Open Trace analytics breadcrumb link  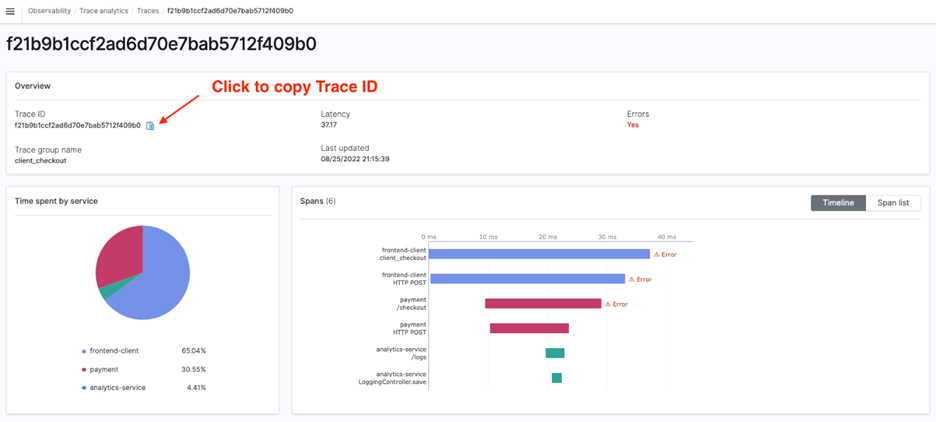pyautogui.click(x=104, y=11)
